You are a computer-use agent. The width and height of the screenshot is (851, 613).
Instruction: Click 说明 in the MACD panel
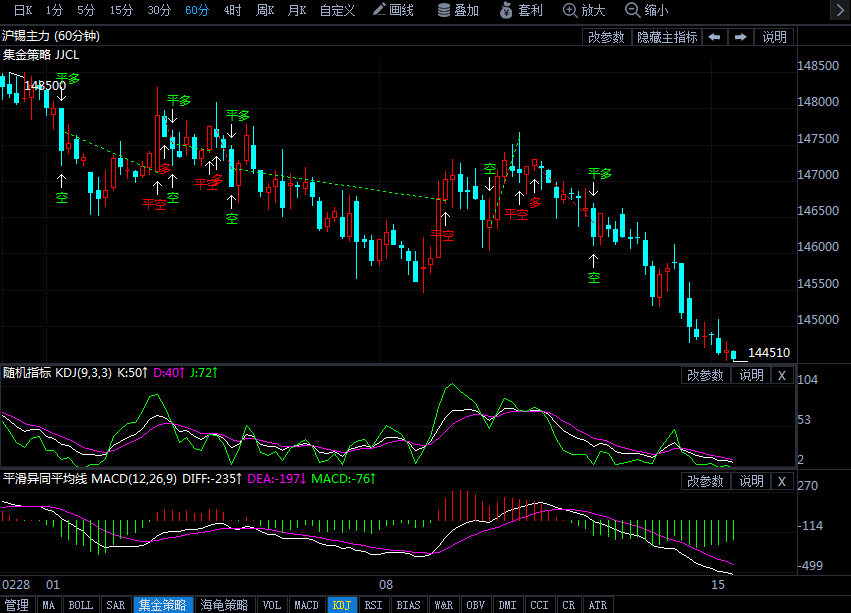[751, 481]
